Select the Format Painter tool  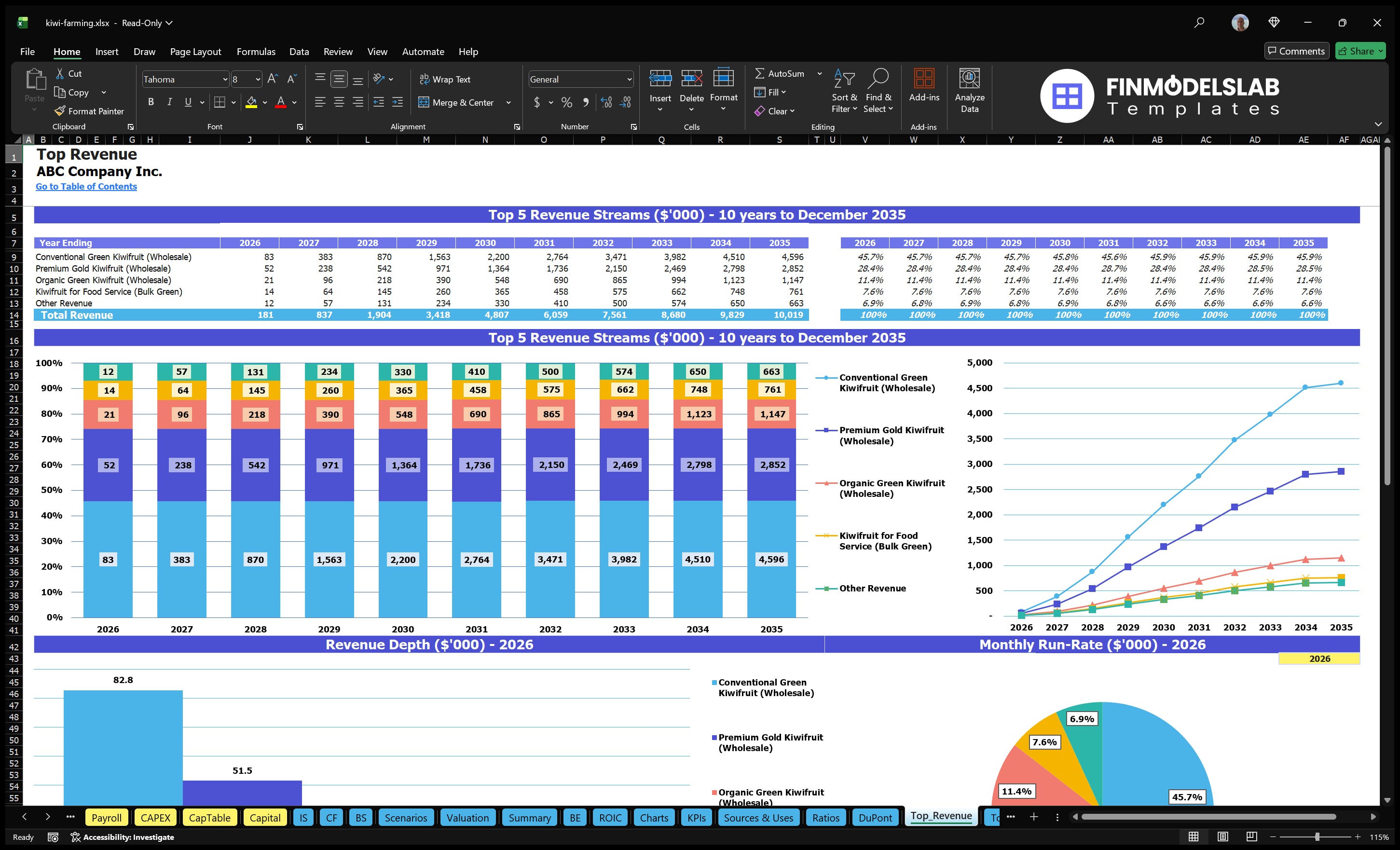tap(89, 111)
